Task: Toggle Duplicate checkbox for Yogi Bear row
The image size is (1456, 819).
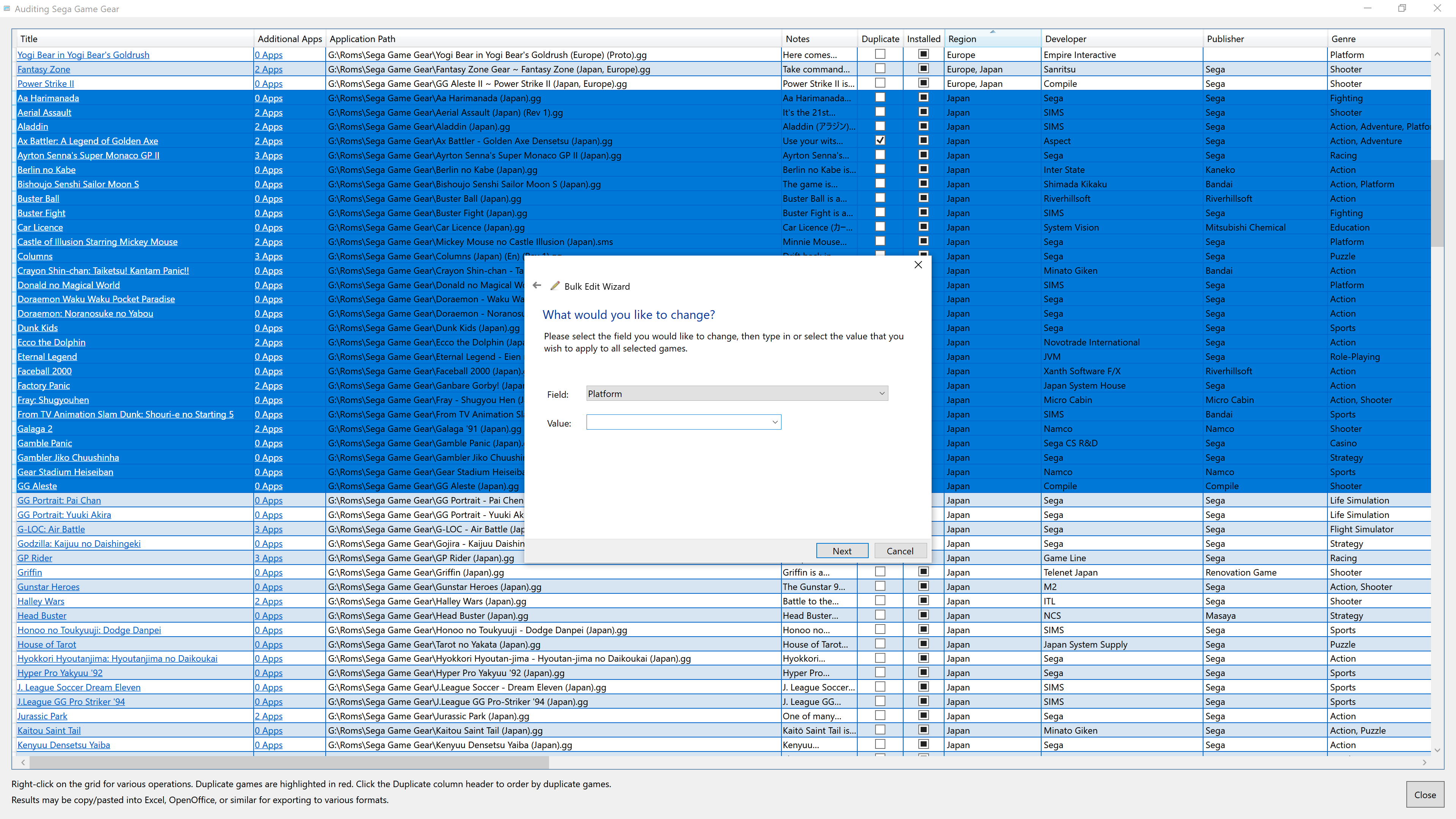Action: point(880,54)
